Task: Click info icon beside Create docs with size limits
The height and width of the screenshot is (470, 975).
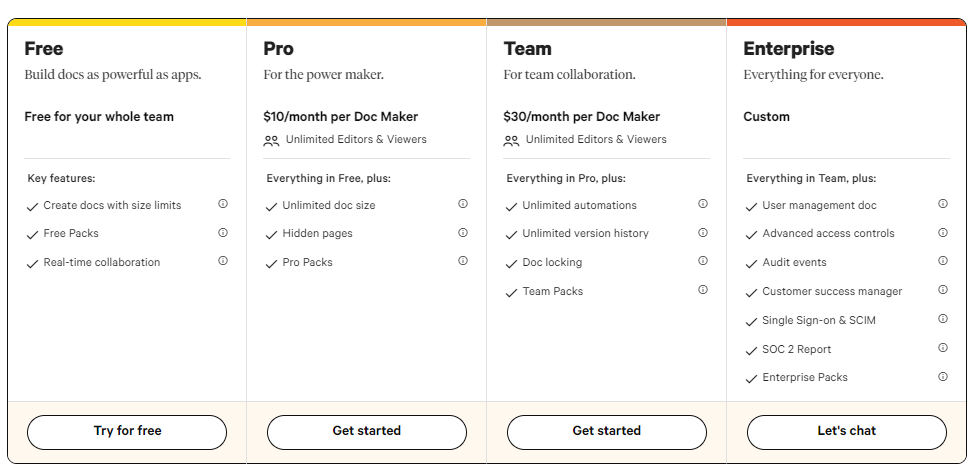Action: (x=223, y=203)
